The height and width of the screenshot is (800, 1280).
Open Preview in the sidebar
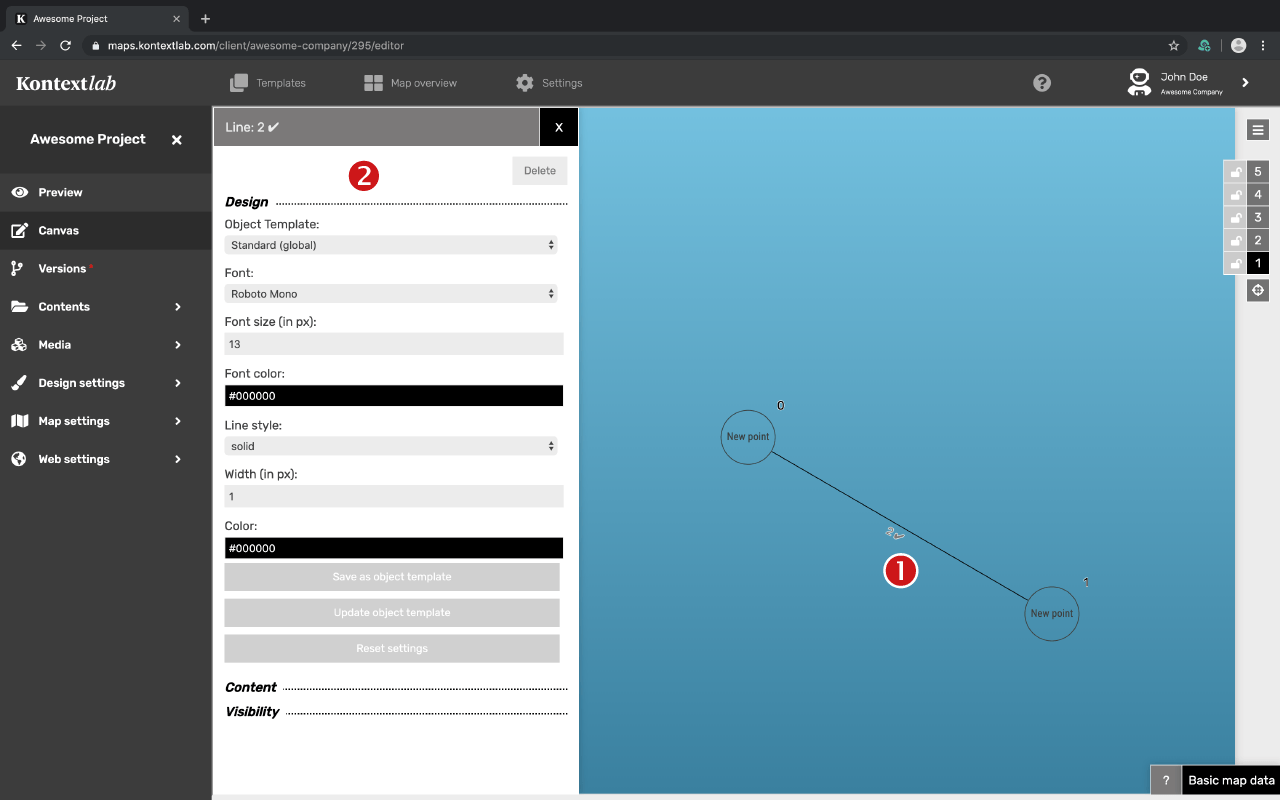click(x=105, y=192)
